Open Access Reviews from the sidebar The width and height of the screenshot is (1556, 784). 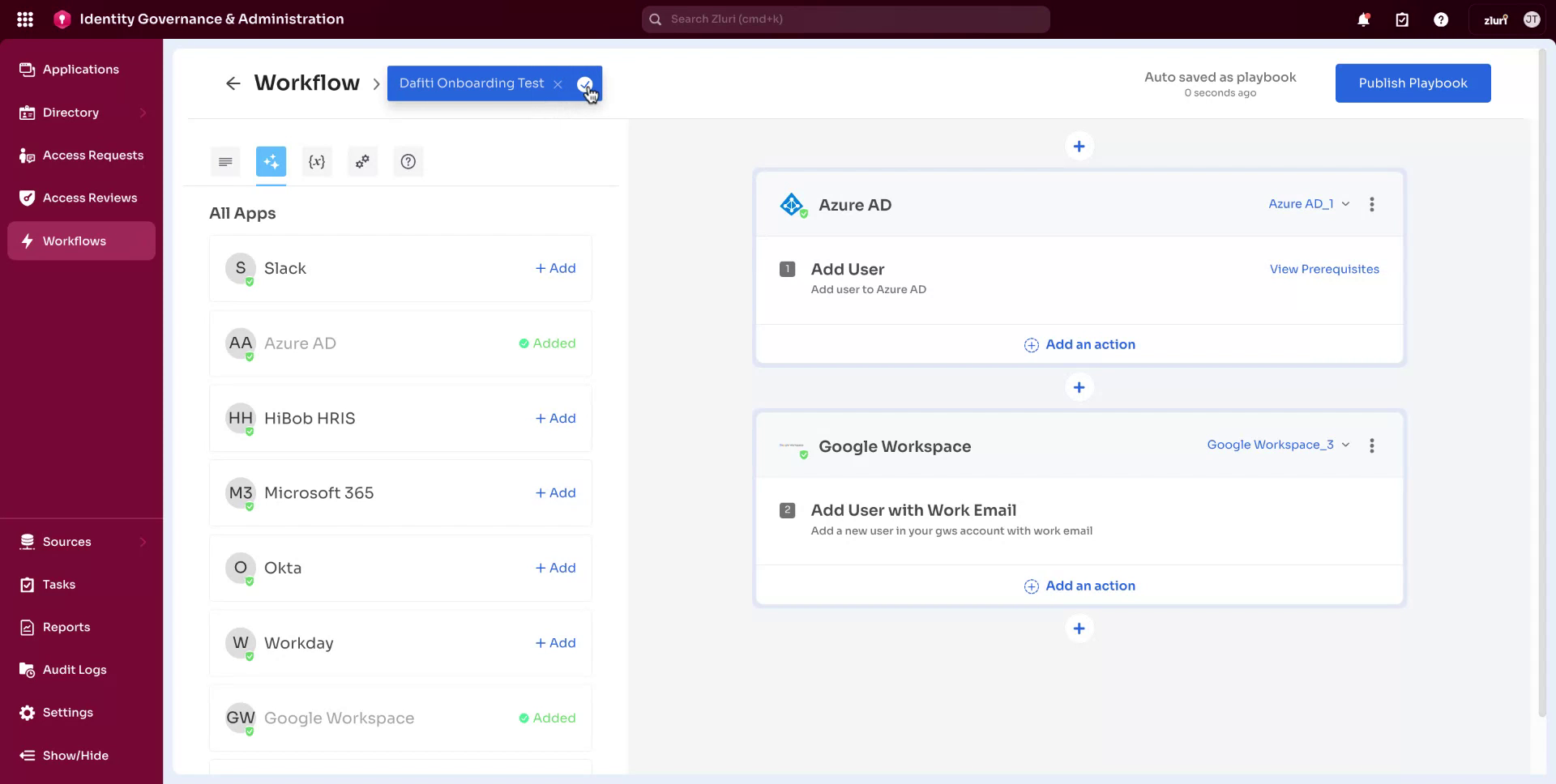click(90, 198)
